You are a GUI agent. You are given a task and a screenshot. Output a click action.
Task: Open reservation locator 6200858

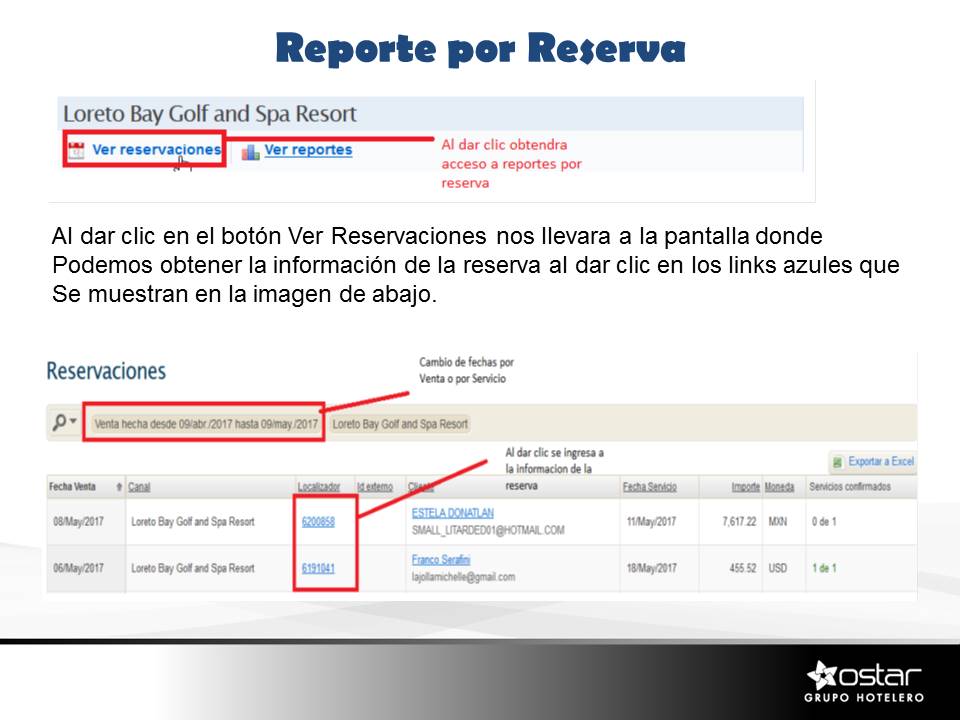click(318, 522)
